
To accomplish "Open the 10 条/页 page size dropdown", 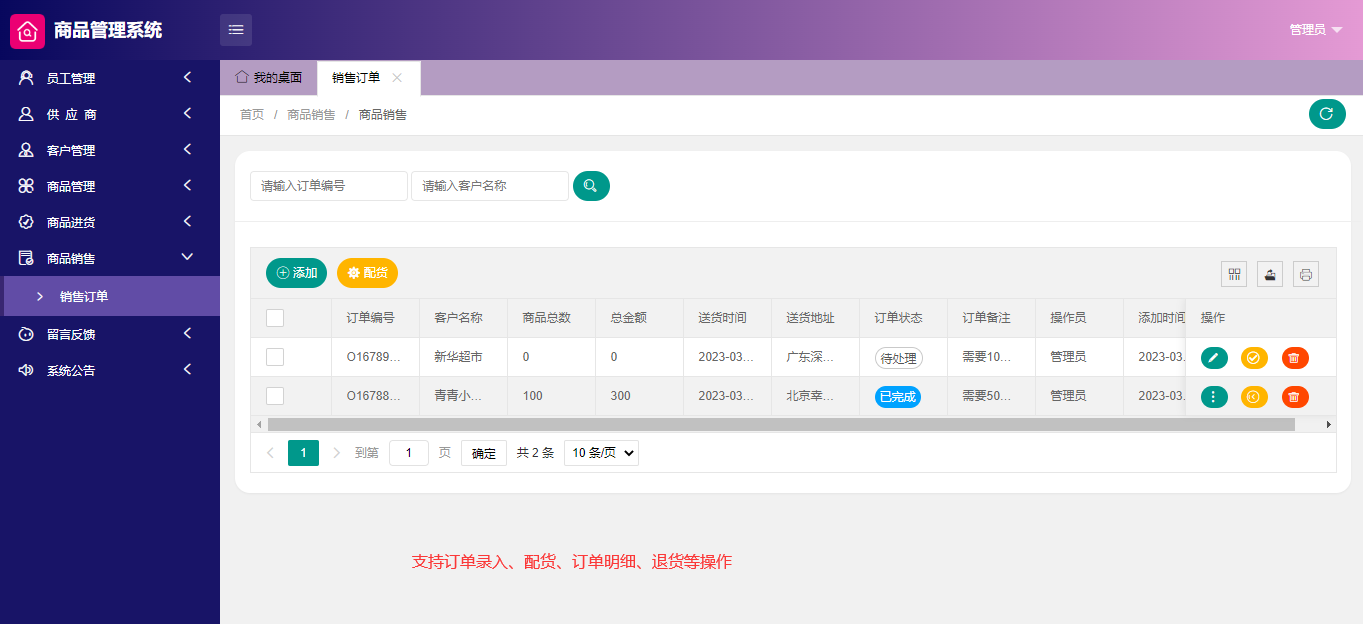I will 601,453.
